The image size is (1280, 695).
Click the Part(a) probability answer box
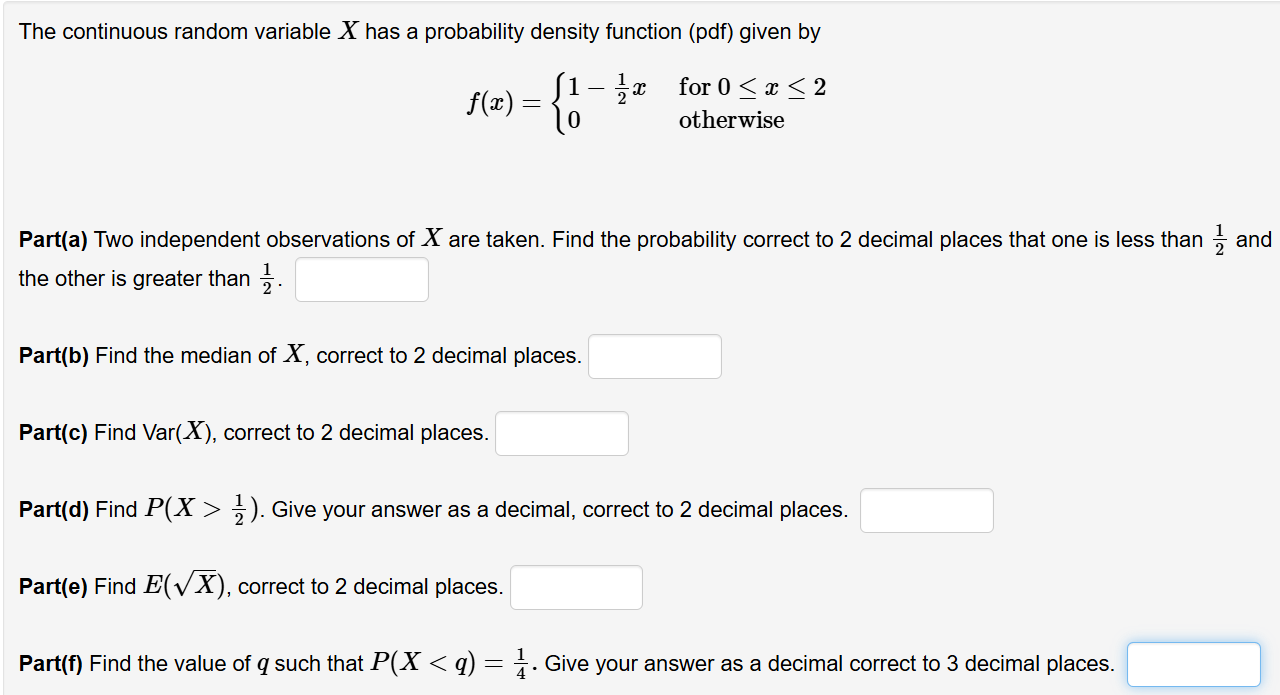(x=361, y=279)
